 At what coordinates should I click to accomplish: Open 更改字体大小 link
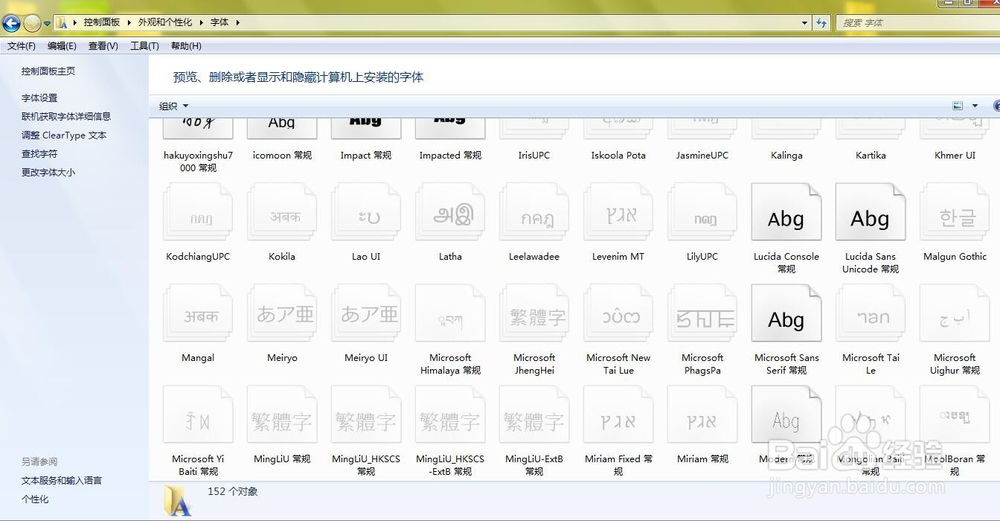click(48, 172)
